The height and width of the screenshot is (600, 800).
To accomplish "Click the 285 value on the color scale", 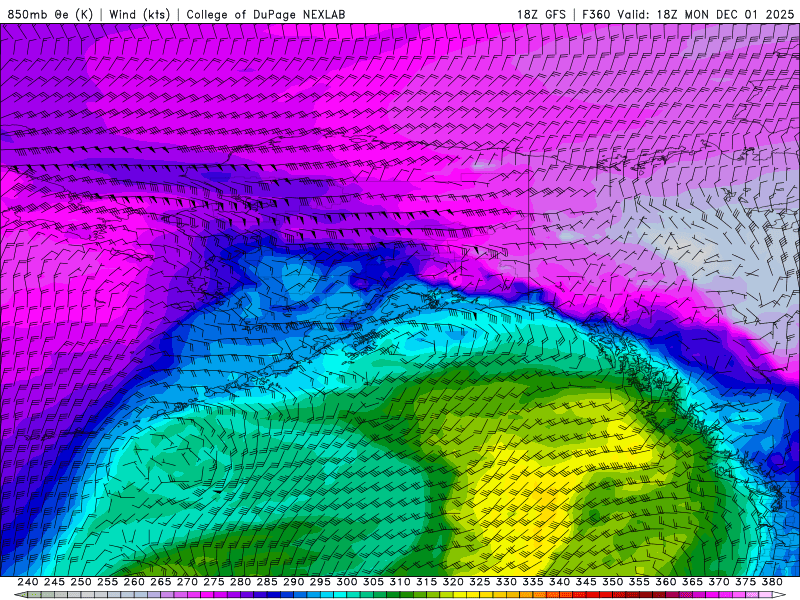I will click(x=267, y=582).
